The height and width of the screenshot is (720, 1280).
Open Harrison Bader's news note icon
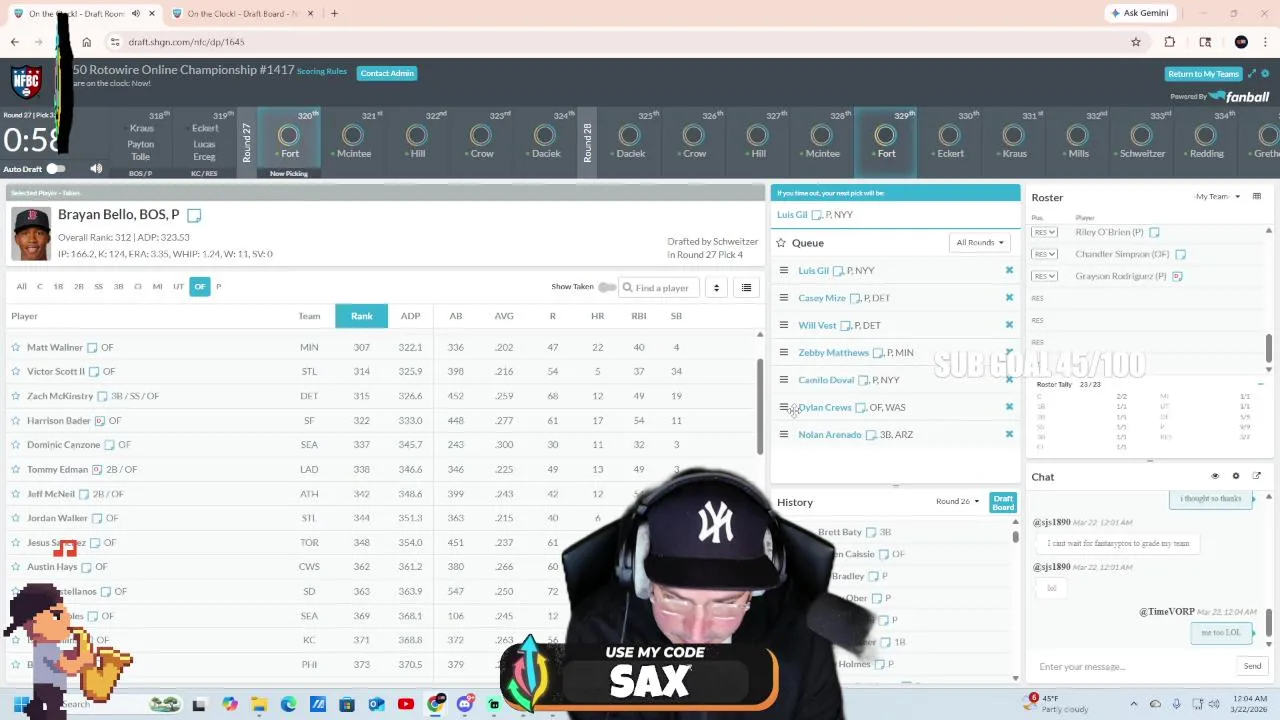[99, 421]
